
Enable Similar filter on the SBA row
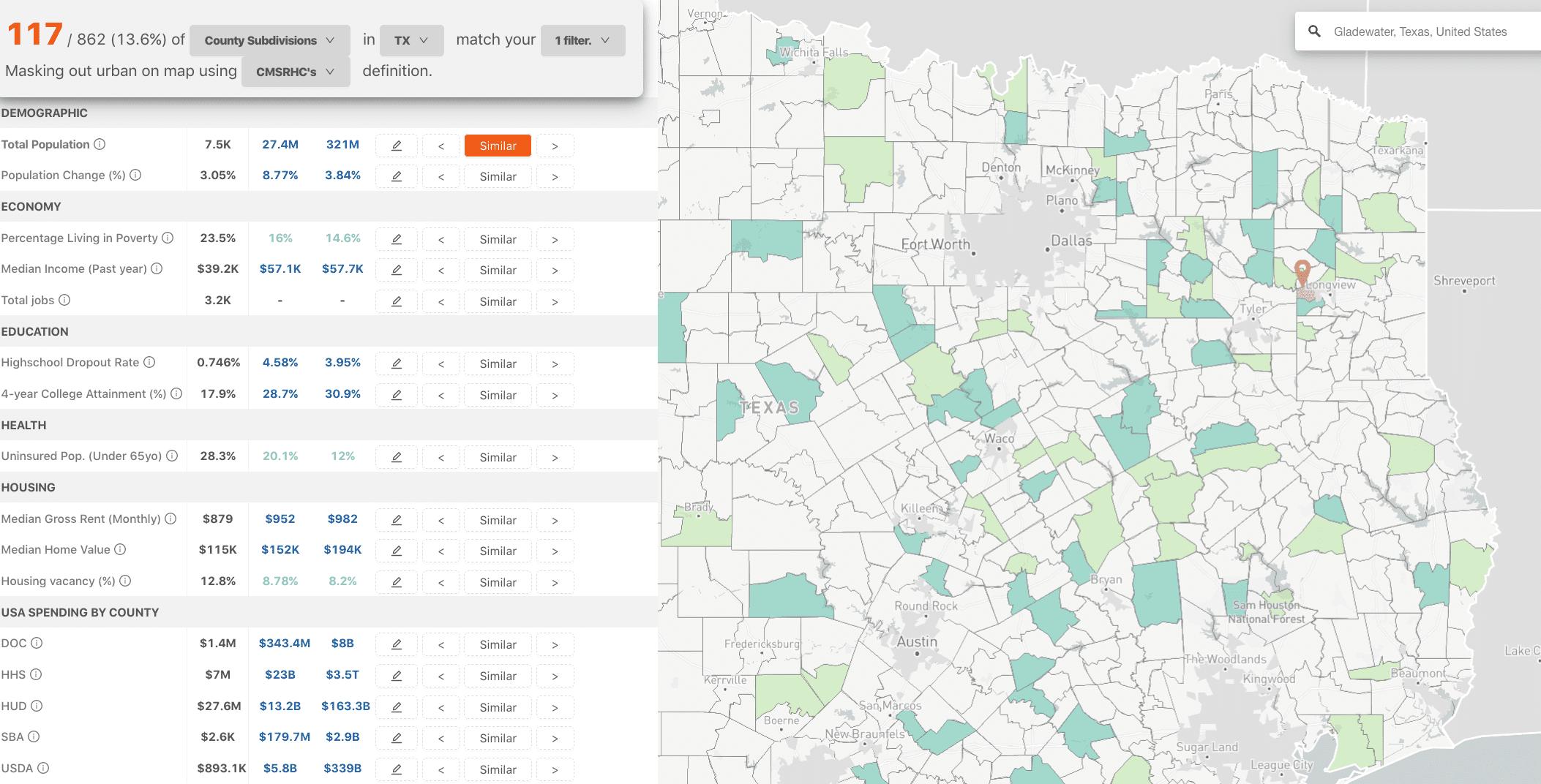[x=498, y=738]
